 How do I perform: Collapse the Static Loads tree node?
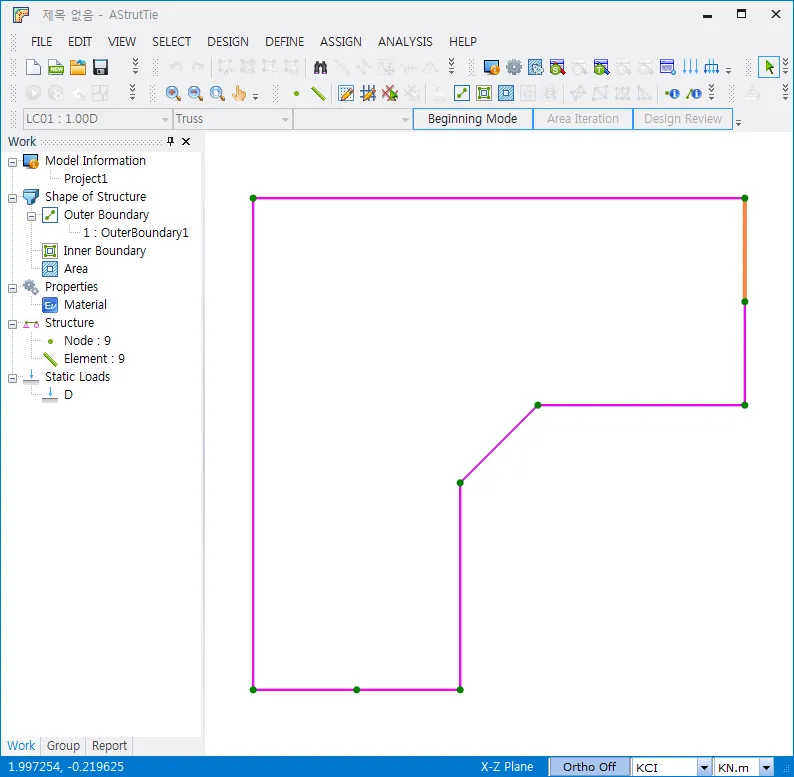[12, 378]
